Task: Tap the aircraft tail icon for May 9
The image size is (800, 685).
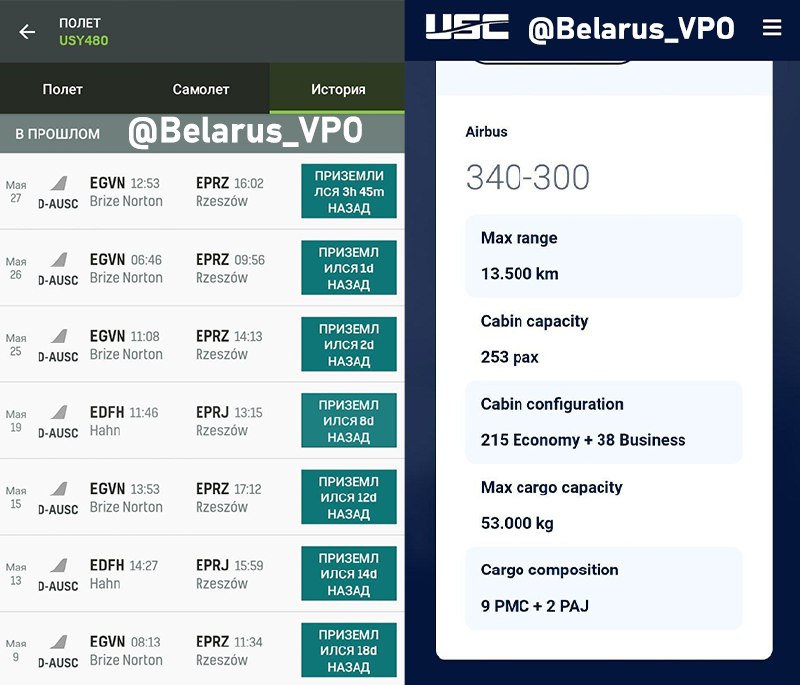Action: click(x=58, y=642)
